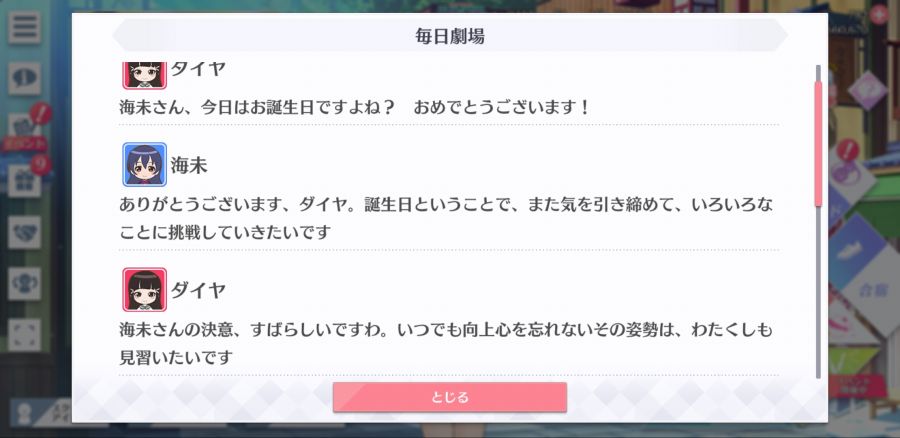
Task: Select the handshake icon in left sidebar
Action: click(24, 232)
